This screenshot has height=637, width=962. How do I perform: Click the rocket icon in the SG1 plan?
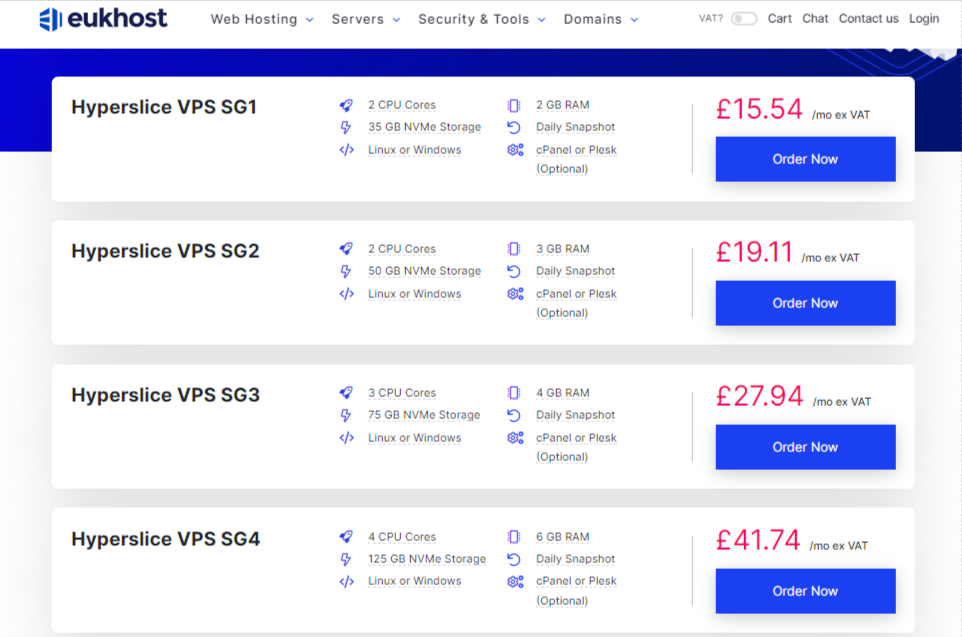click(346, 105)
